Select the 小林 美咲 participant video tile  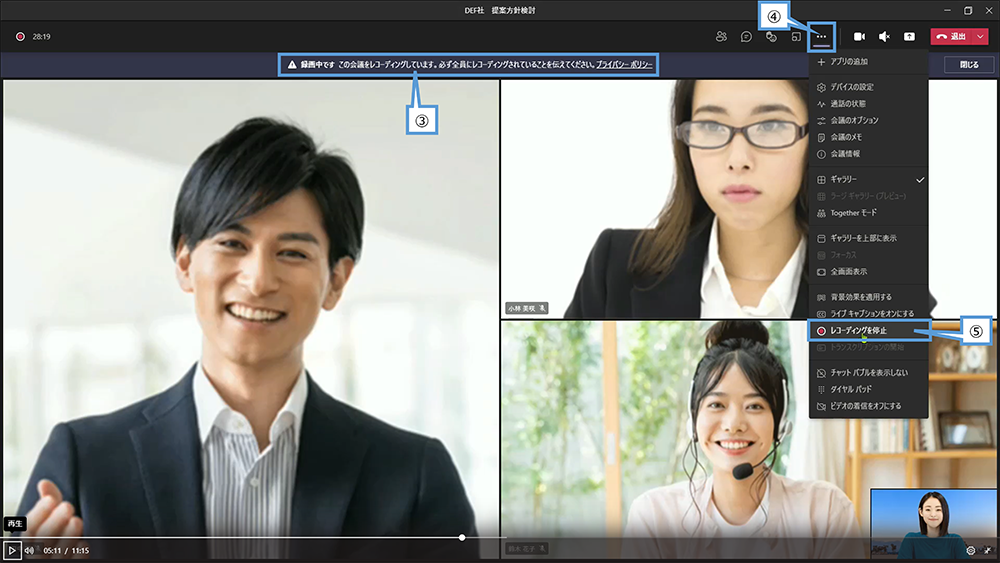tap(654, 198)
